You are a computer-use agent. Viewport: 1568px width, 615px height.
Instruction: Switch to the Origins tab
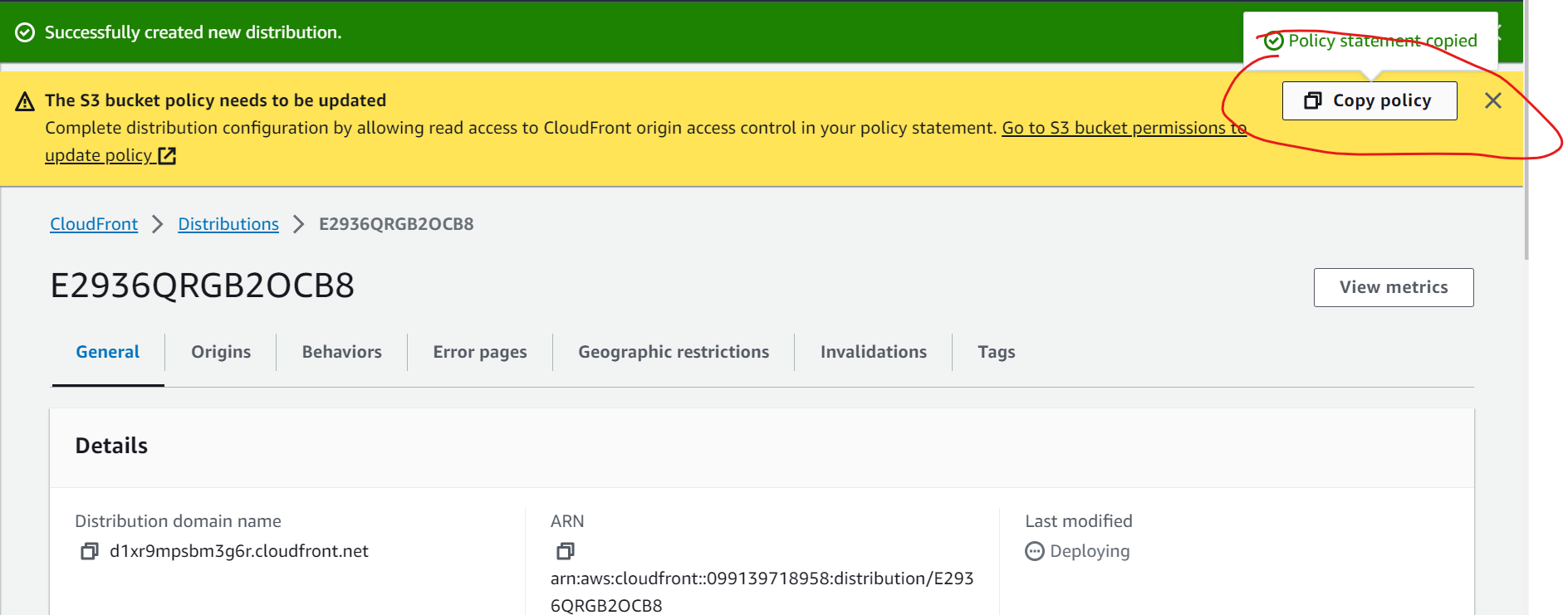pos(221,352)
